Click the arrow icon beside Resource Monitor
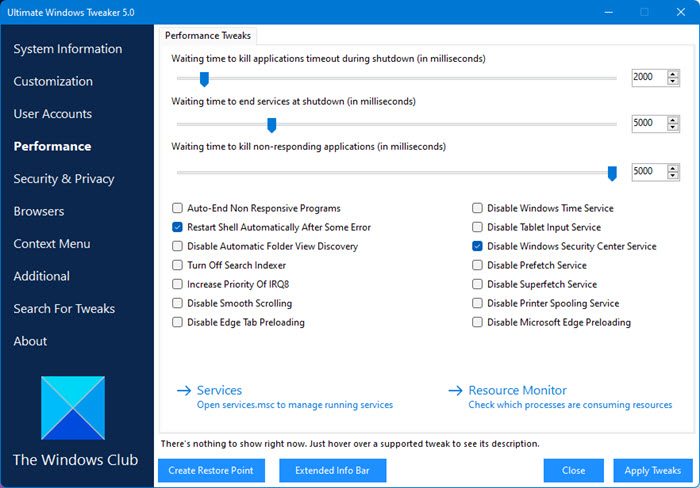 pos(455,391)
